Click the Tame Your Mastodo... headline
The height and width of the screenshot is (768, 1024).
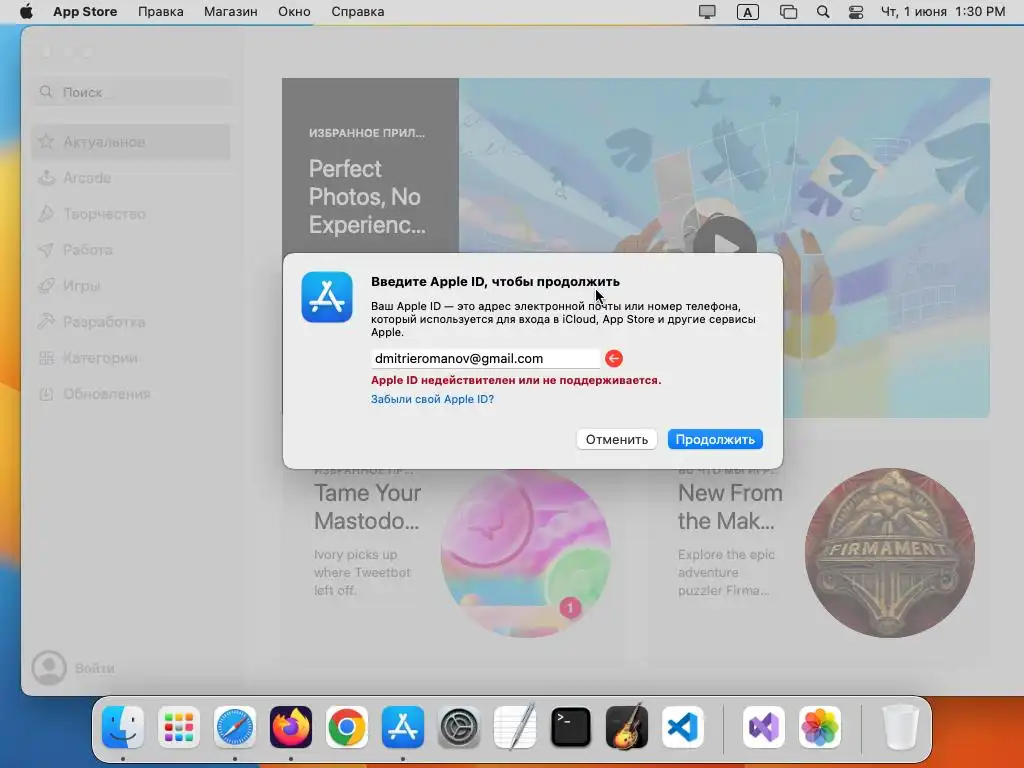[368, 507]
